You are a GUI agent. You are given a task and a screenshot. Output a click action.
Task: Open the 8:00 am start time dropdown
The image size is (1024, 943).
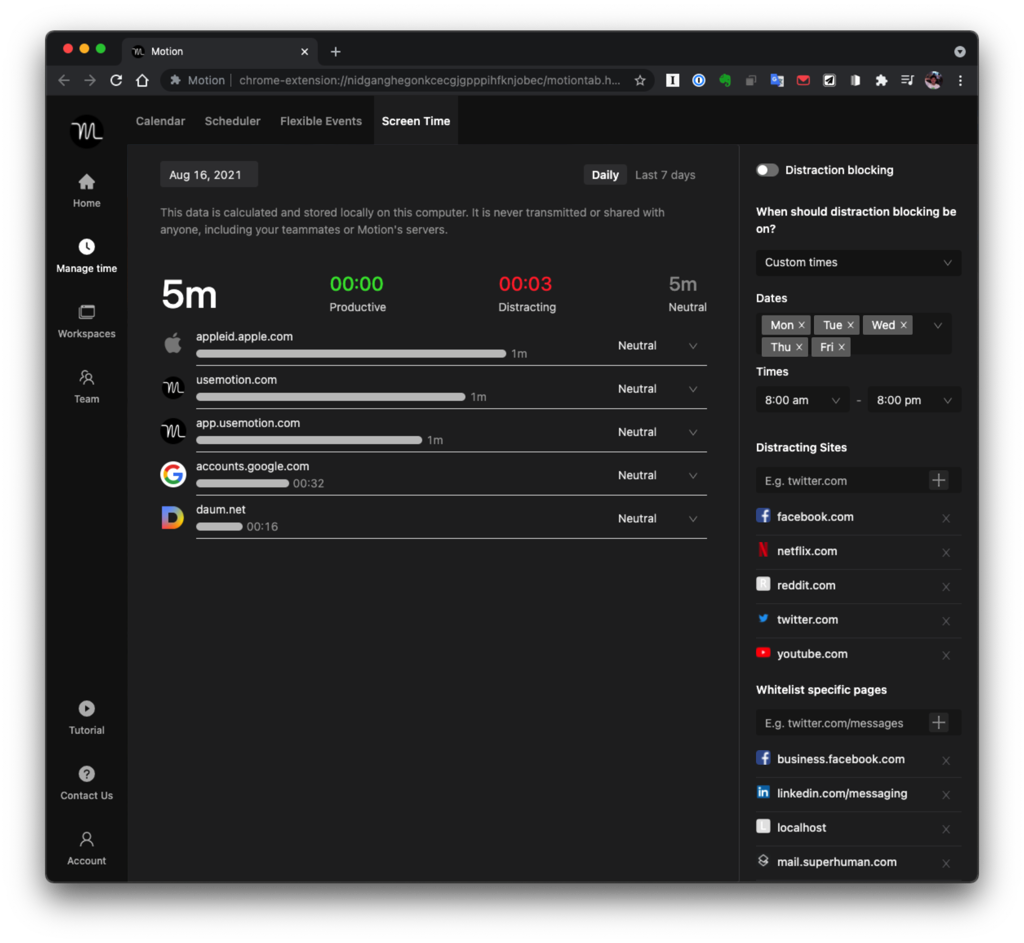[803, 400]
